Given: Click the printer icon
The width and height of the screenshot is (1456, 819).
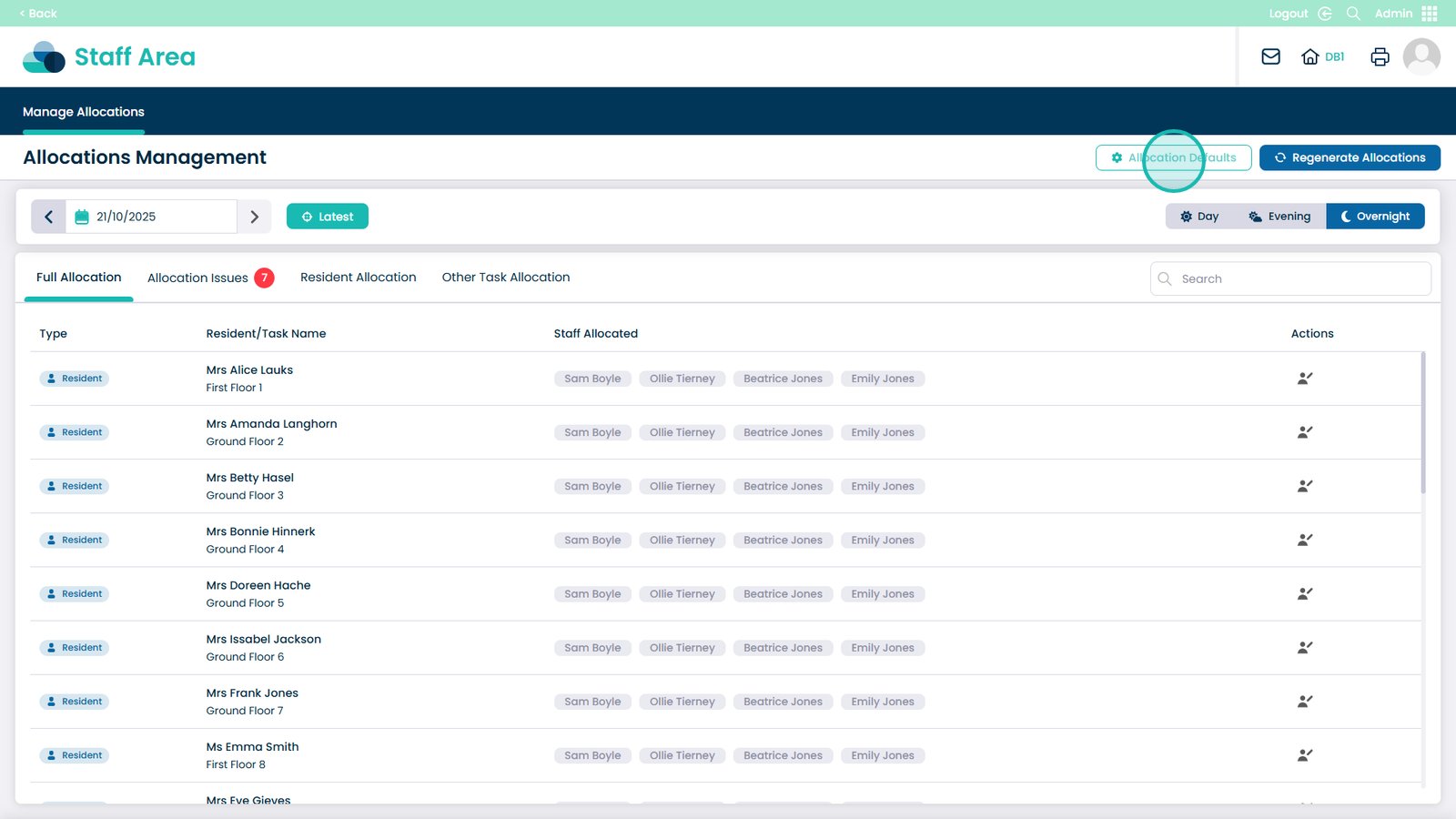Looking at the screenshot, I should coord(1380,56).
